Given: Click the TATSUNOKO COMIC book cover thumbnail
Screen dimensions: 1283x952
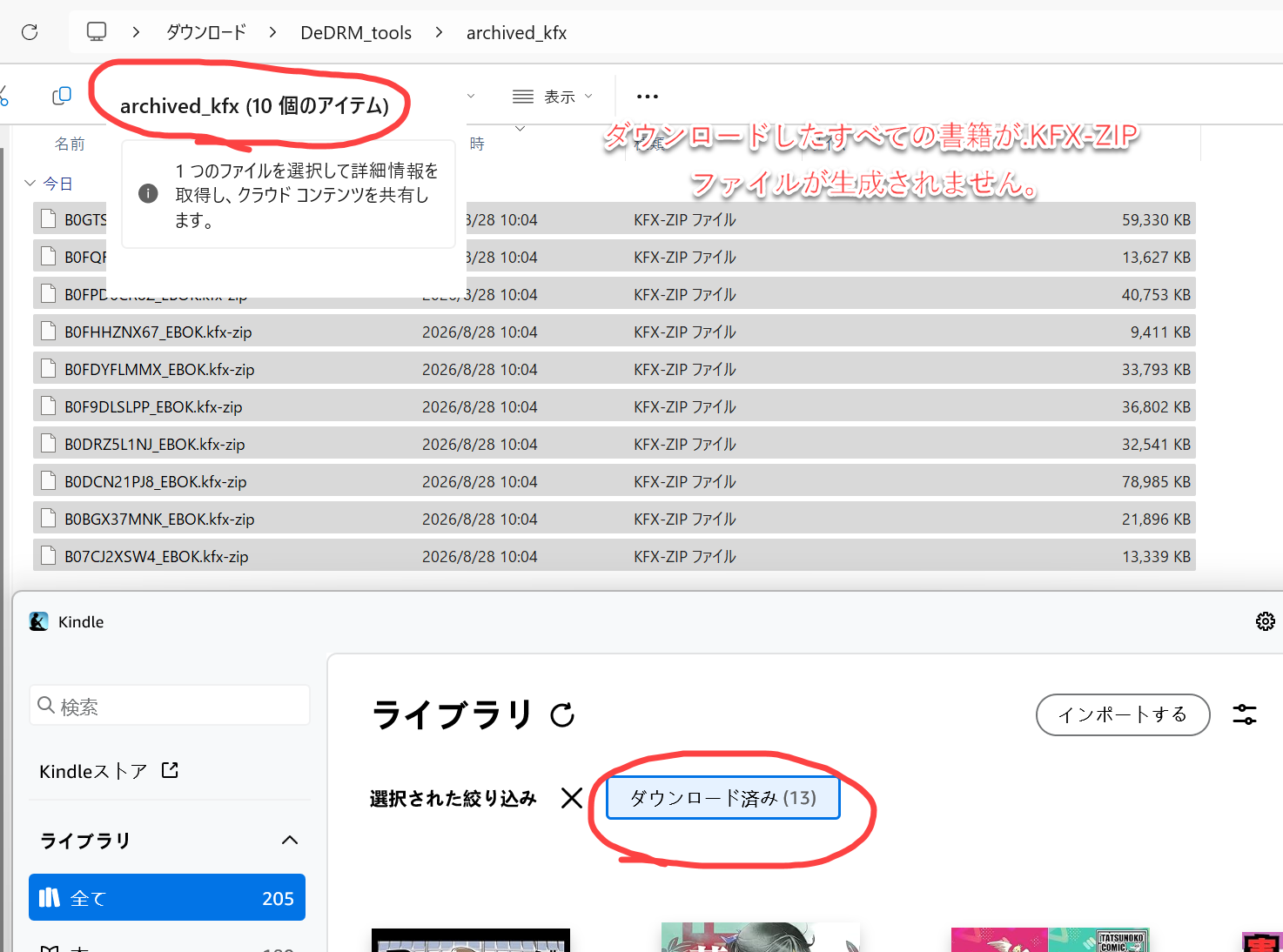Looking at the screenshot, I should pyautogui.click(x=1051, y=940).
